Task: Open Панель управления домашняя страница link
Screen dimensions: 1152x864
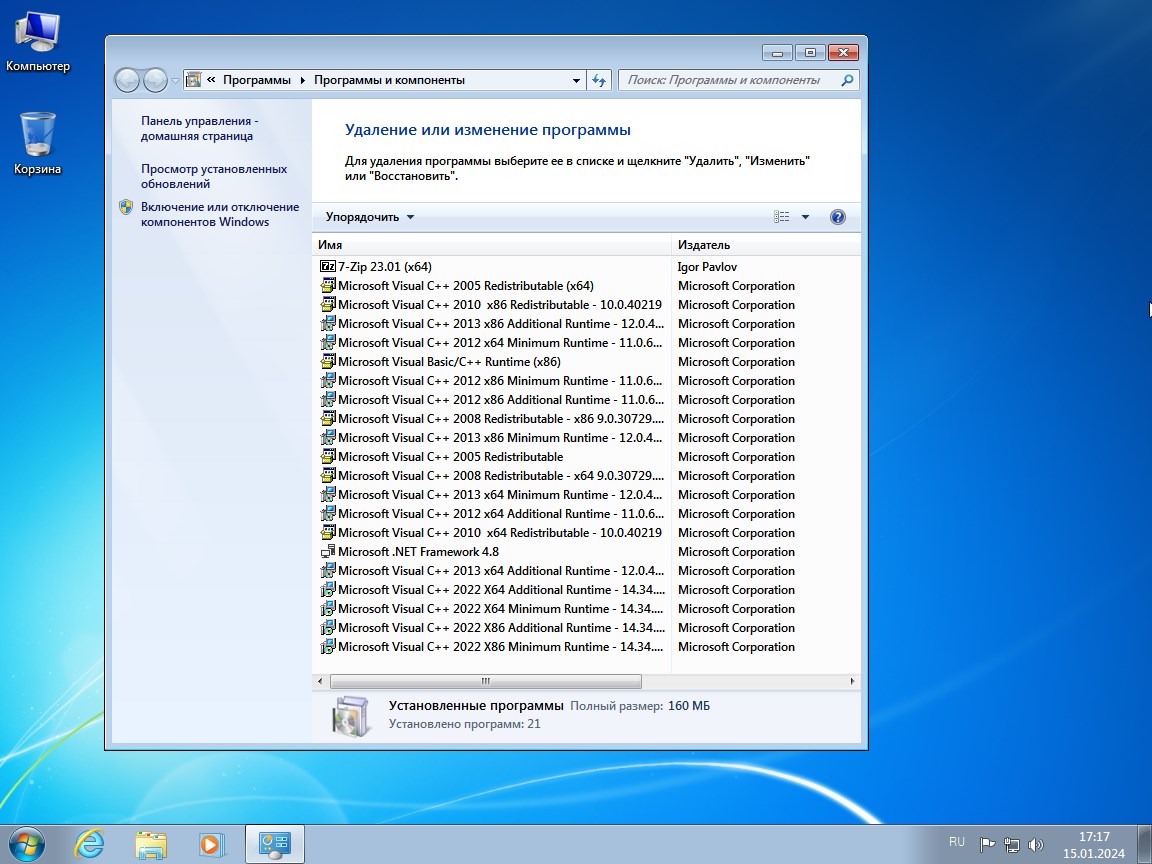Action: (199, 128)
